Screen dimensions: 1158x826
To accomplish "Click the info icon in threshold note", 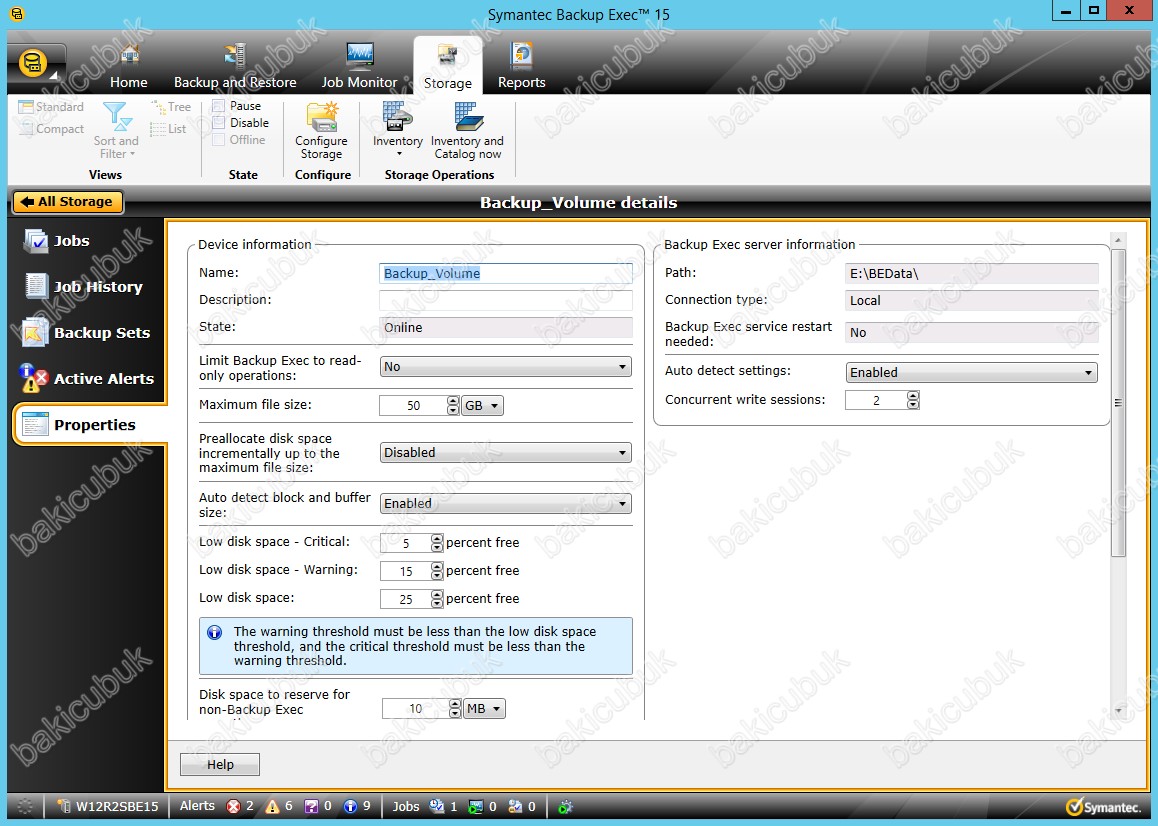I will click(214, 632).
